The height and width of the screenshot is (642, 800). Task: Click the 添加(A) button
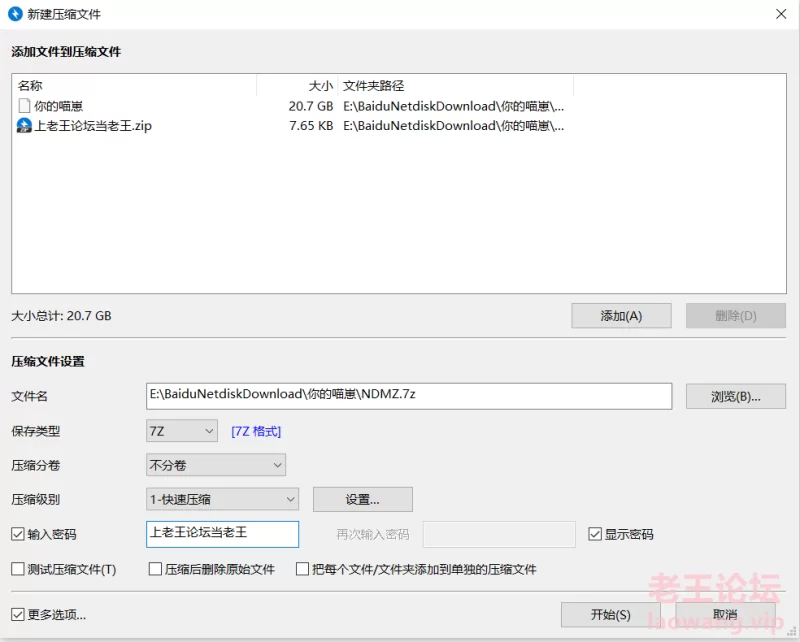tap(621, 316)
